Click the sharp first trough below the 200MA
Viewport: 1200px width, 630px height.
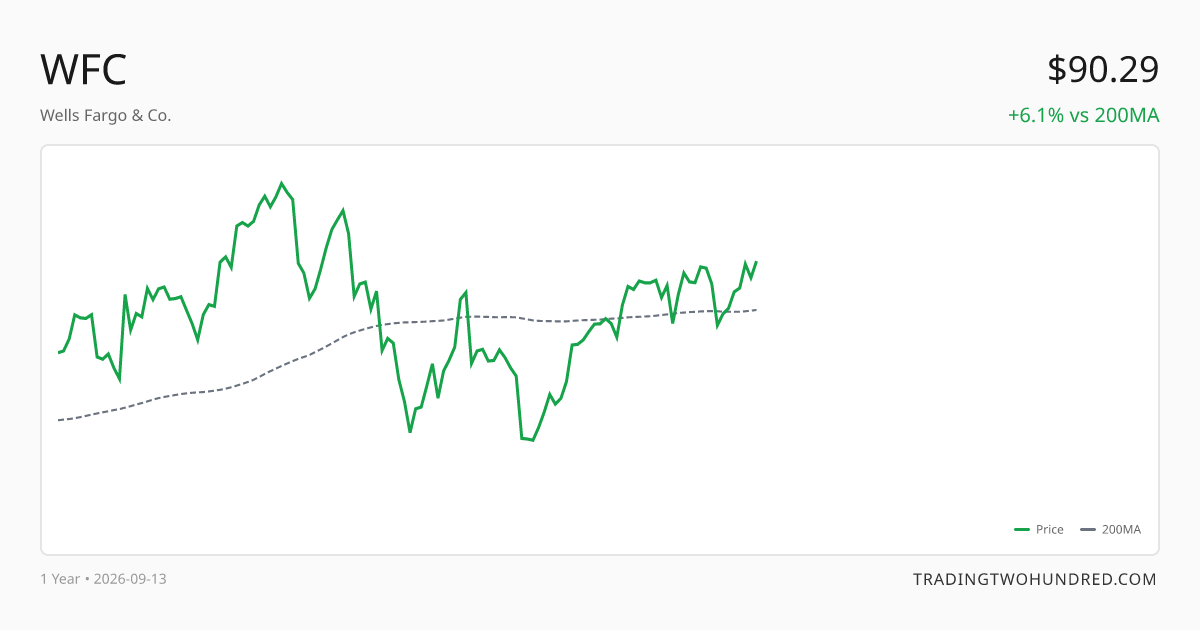[410, 431]
